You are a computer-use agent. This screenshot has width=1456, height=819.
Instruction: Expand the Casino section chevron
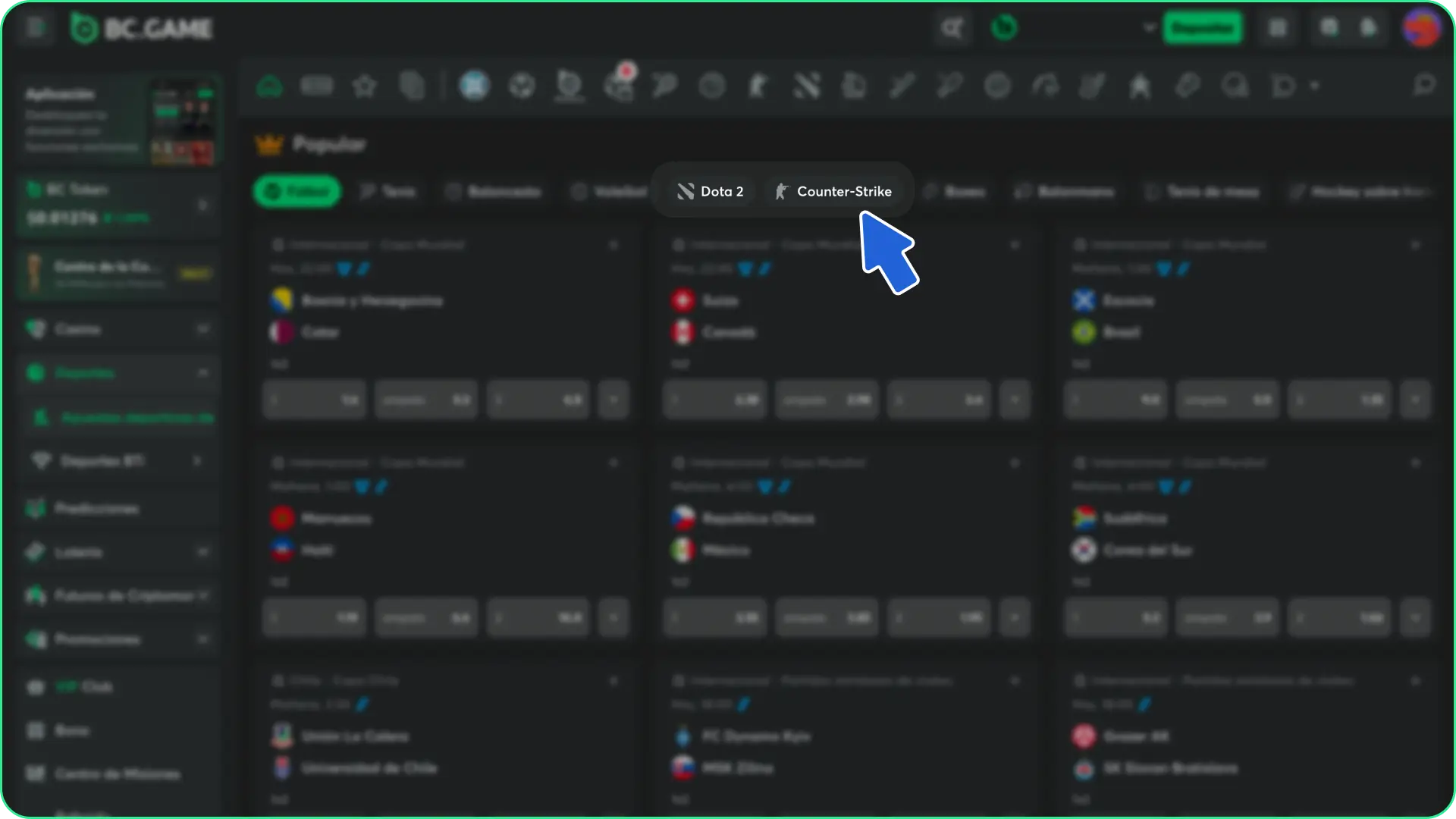click(203, 329)
